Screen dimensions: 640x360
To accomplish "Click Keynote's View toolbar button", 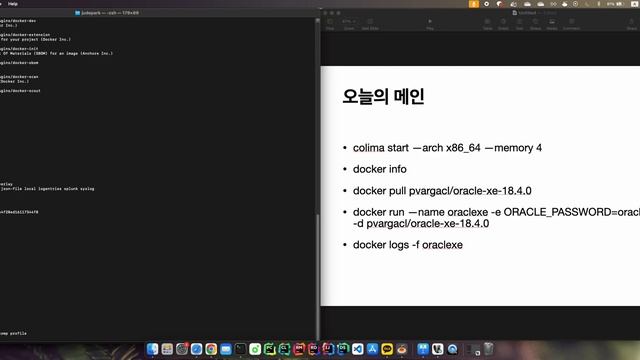I will 330,24.
